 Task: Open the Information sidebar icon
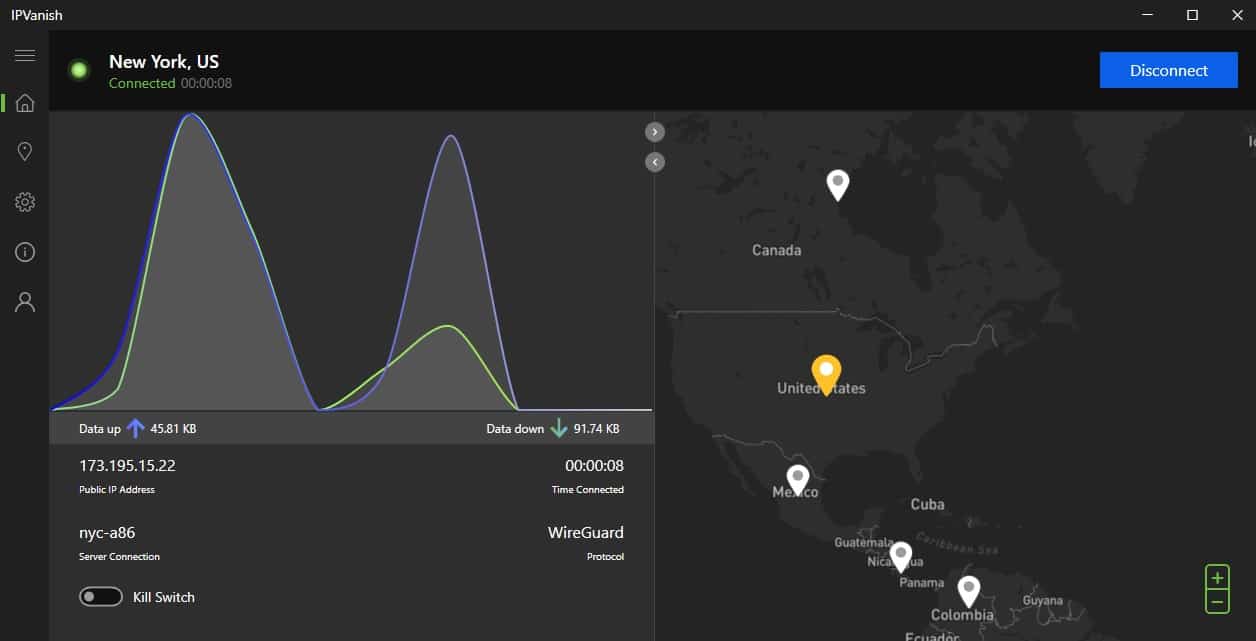click(x=25, y=252)
